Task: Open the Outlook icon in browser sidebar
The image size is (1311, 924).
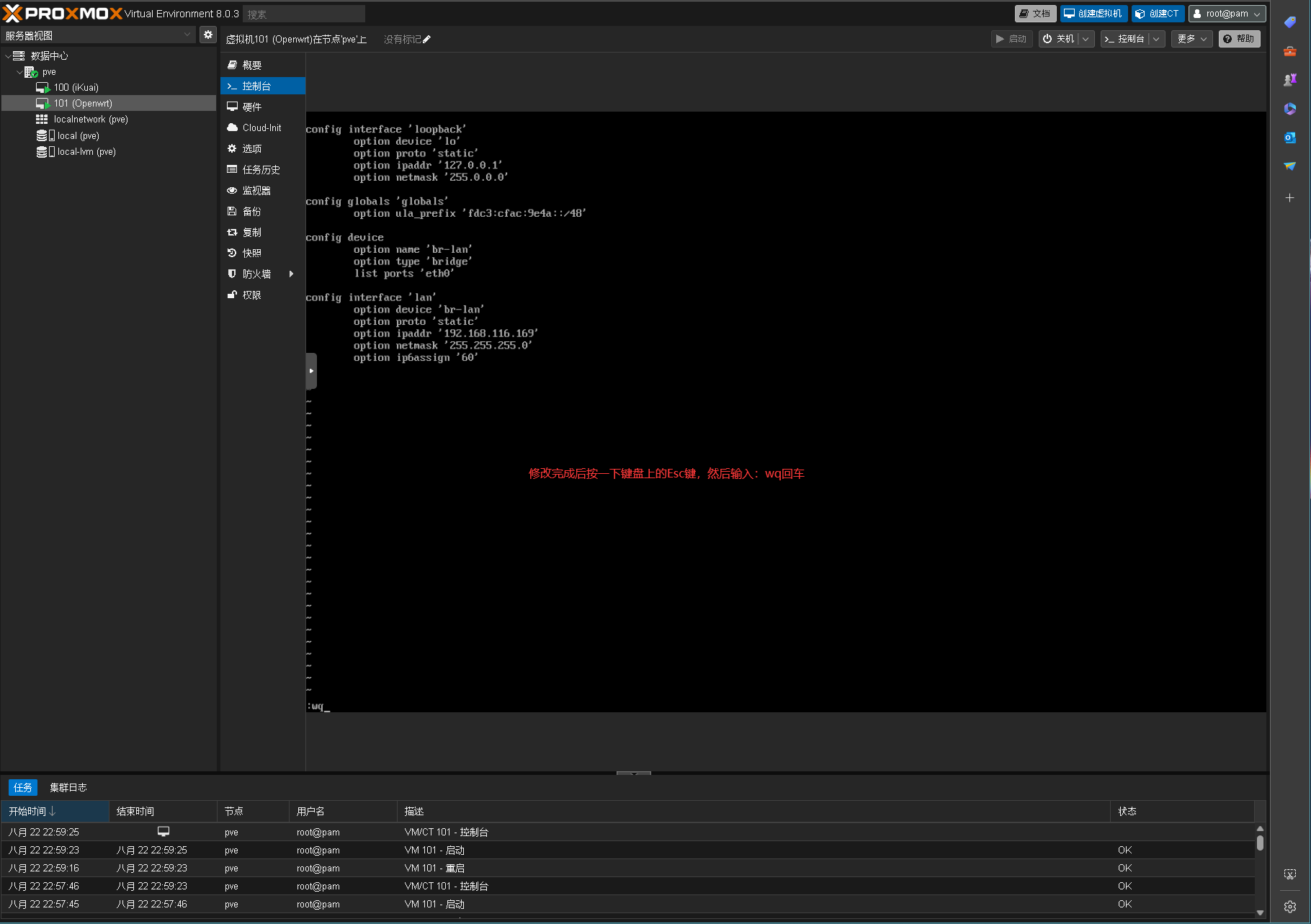Action: [x=1289, y=138]
